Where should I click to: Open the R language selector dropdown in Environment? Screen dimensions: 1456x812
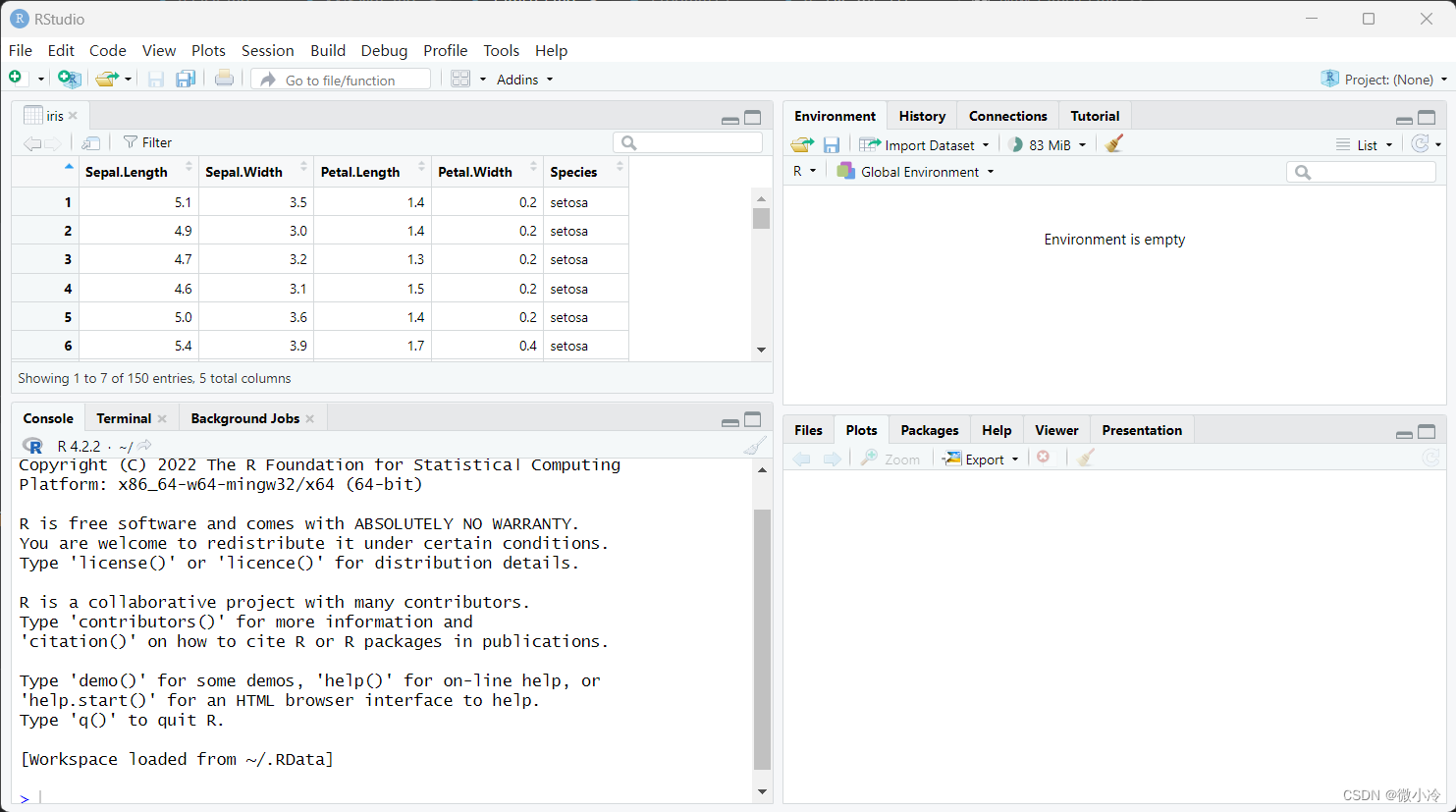click(x=804, y=172)
